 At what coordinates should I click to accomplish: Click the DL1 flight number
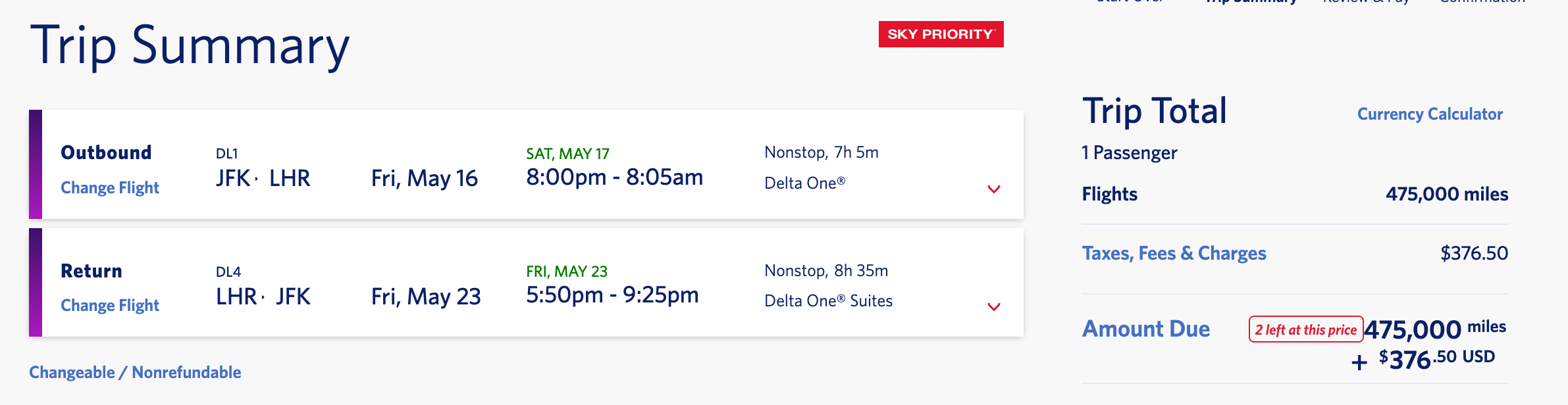coord(227,154)
